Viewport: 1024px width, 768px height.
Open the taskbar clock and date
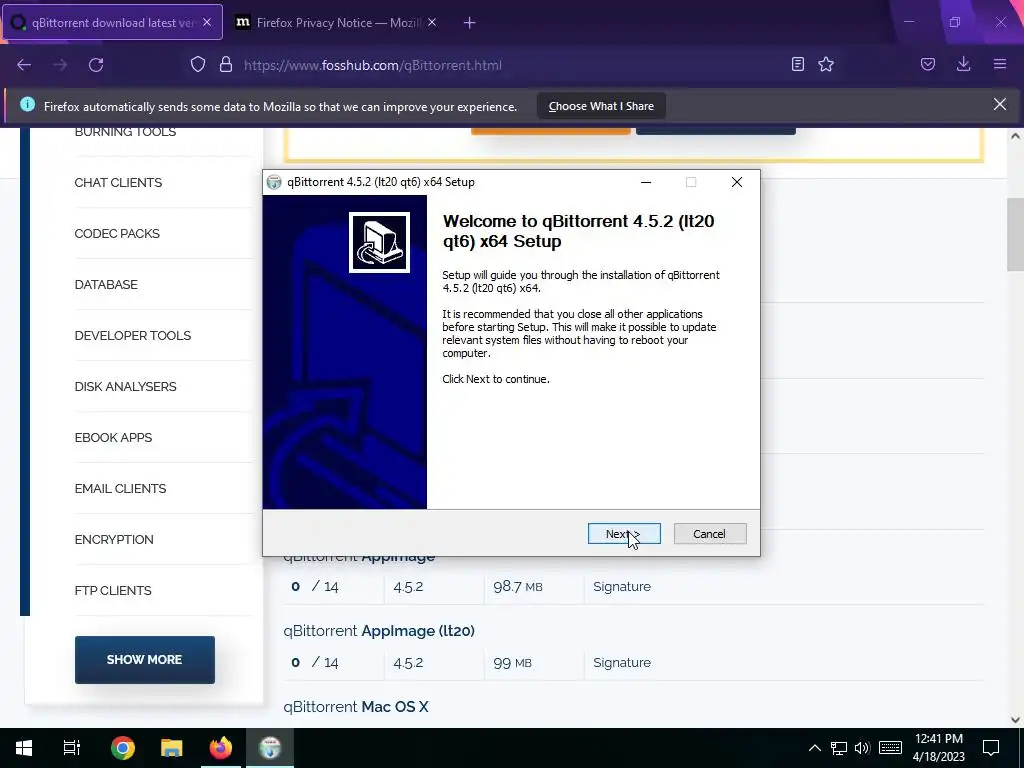tap(939, 748)
